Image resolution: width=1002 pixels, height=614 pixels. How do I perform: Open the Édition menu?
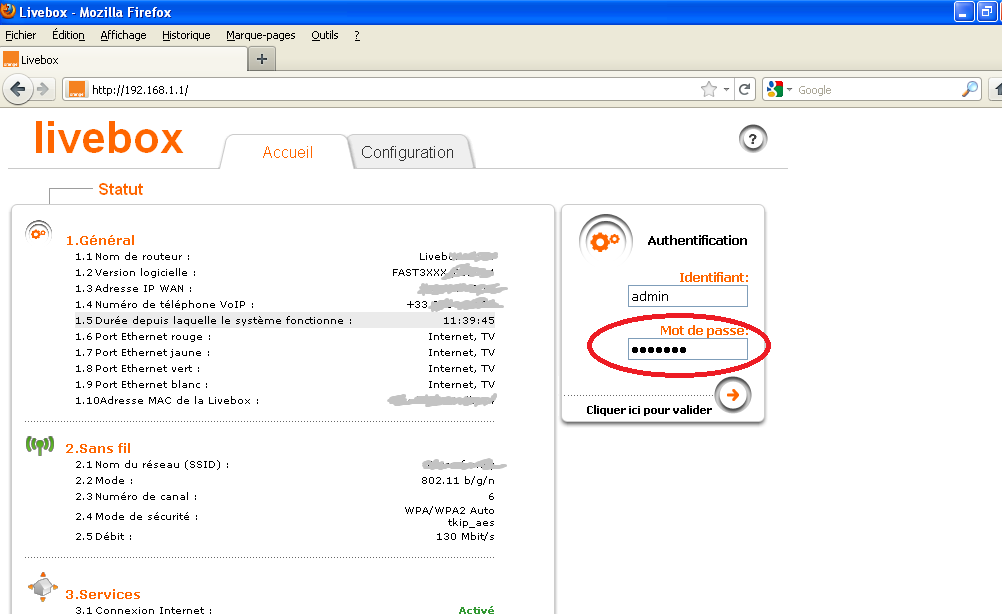(x=68, y=35)
